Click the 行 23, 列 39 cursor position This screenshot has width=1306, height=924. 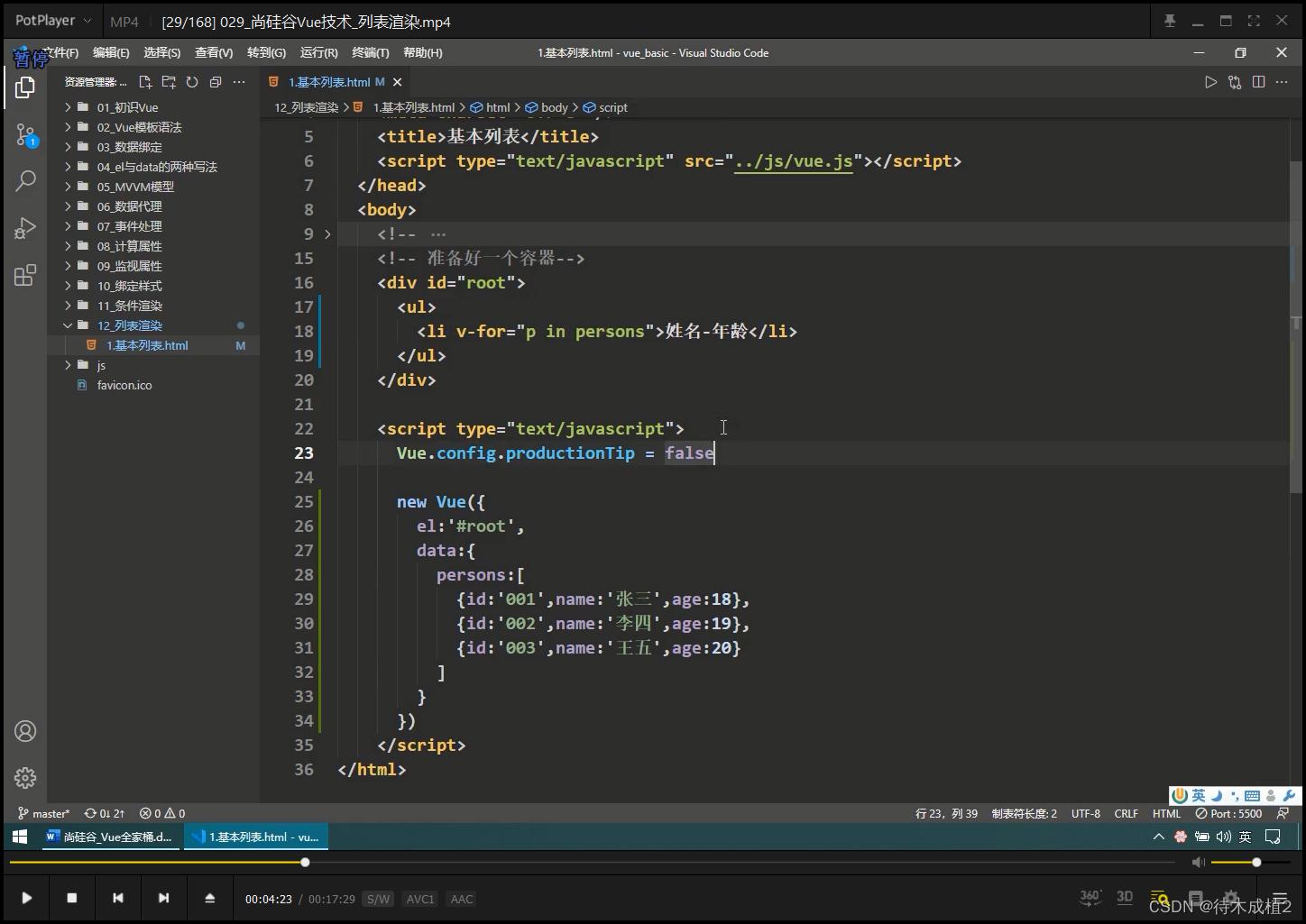(946, 813)
